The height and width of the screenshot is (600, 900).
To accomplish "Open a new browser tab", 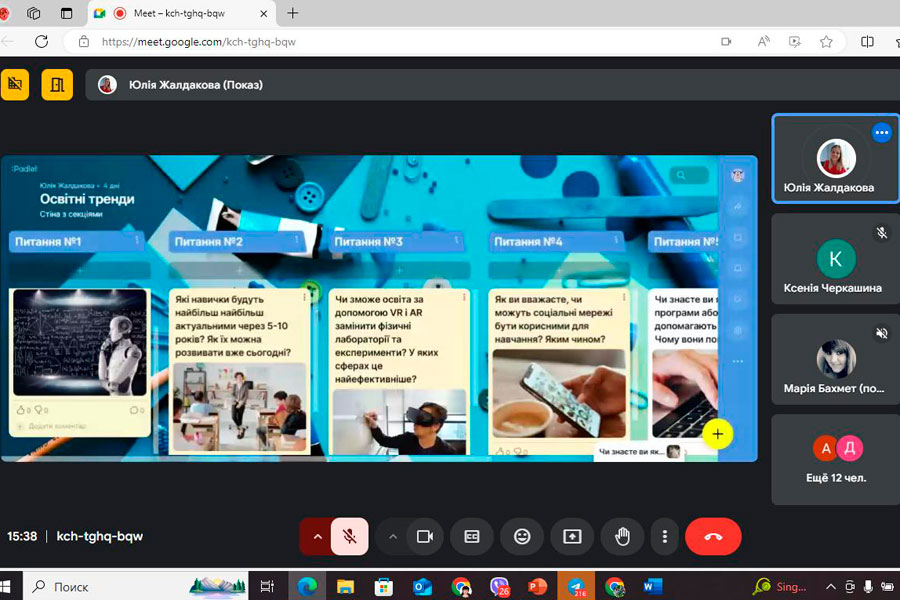I will (293, 13).
